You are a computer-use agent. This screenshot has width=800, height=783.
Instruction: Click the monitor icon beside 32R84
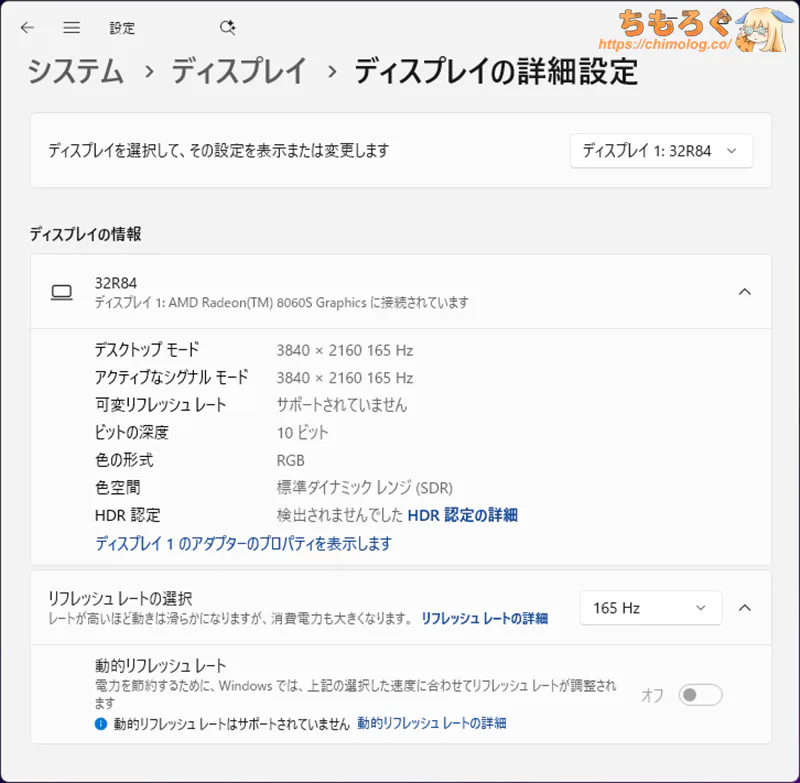click(x=62, y=292)
